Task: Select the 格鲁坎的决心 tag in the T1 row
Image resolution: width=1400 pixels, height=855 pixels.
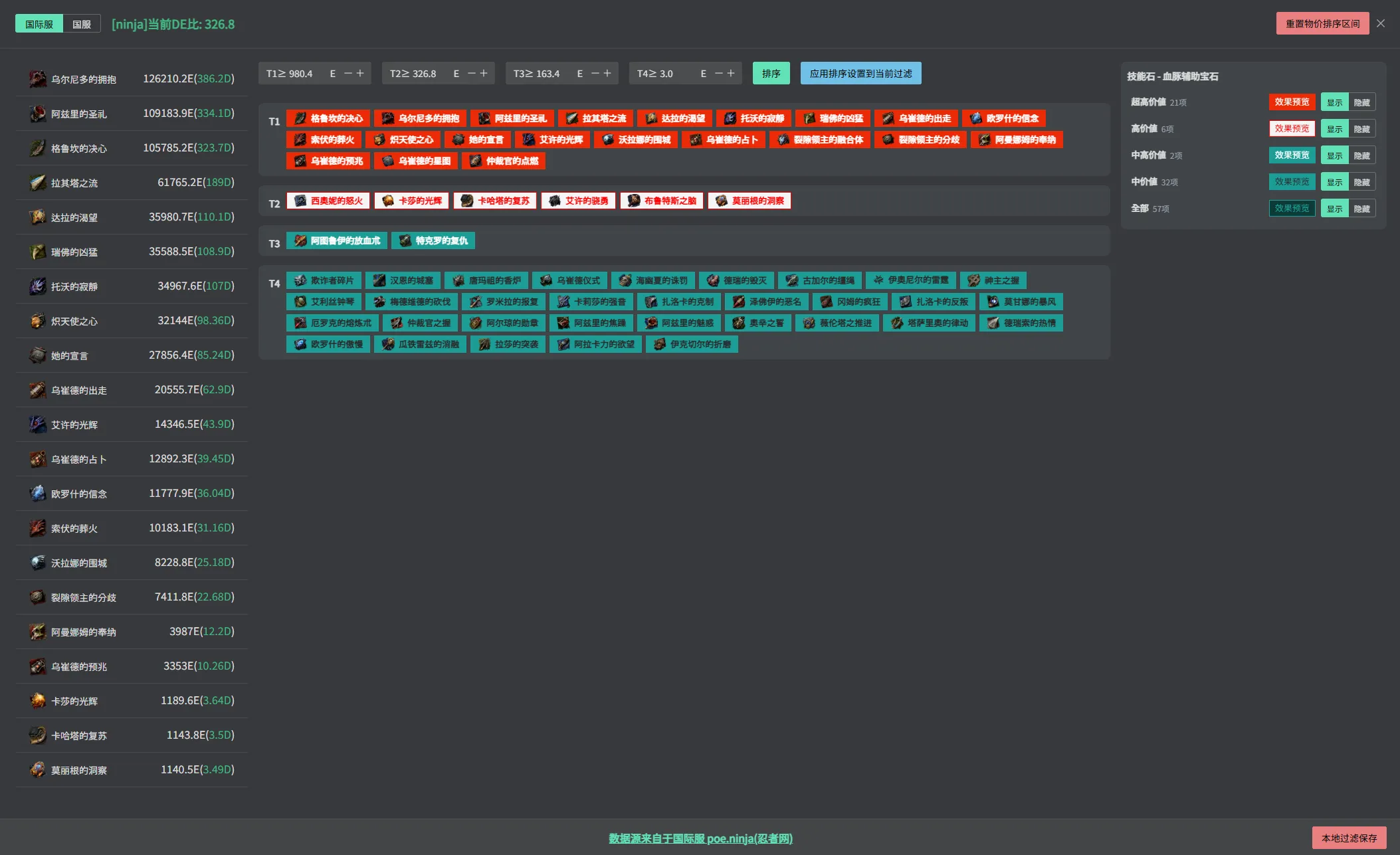Action: 328,118
